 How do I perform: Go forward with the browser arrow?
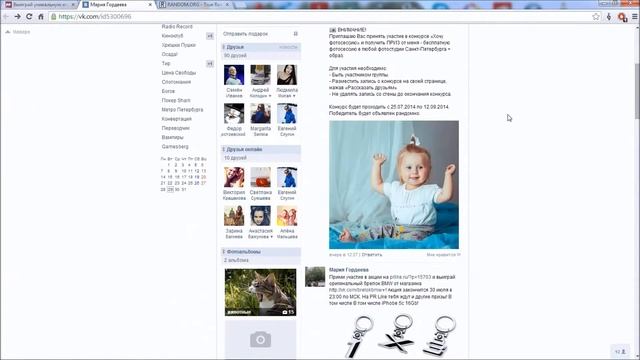tap(18, 16)
